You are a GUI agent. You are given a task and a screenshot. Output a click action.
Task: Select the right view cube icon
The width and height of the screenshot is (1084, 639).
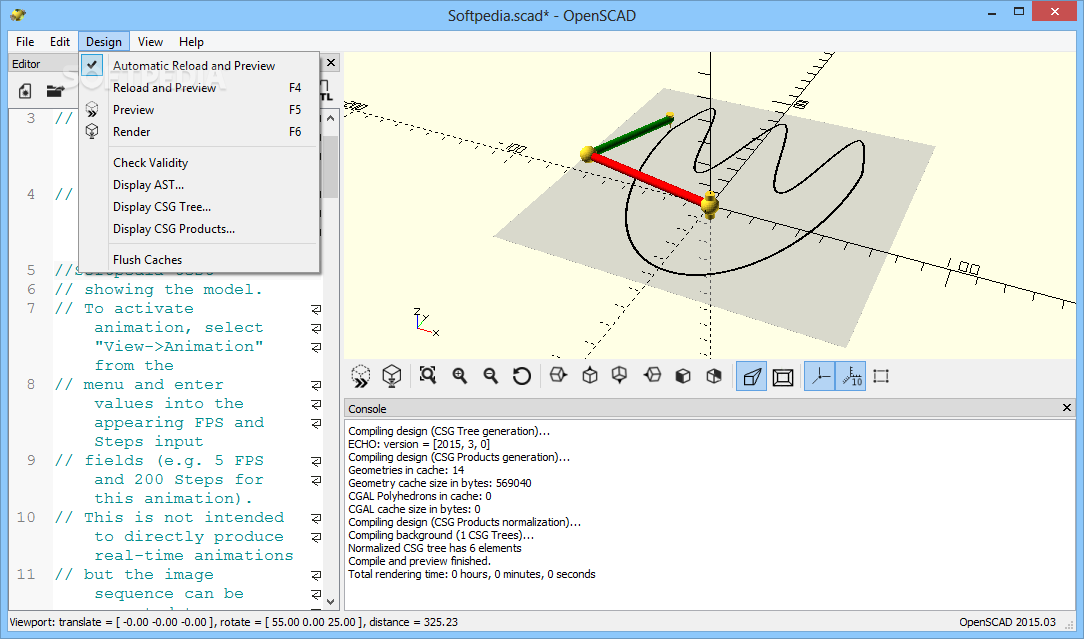[558, 376]
